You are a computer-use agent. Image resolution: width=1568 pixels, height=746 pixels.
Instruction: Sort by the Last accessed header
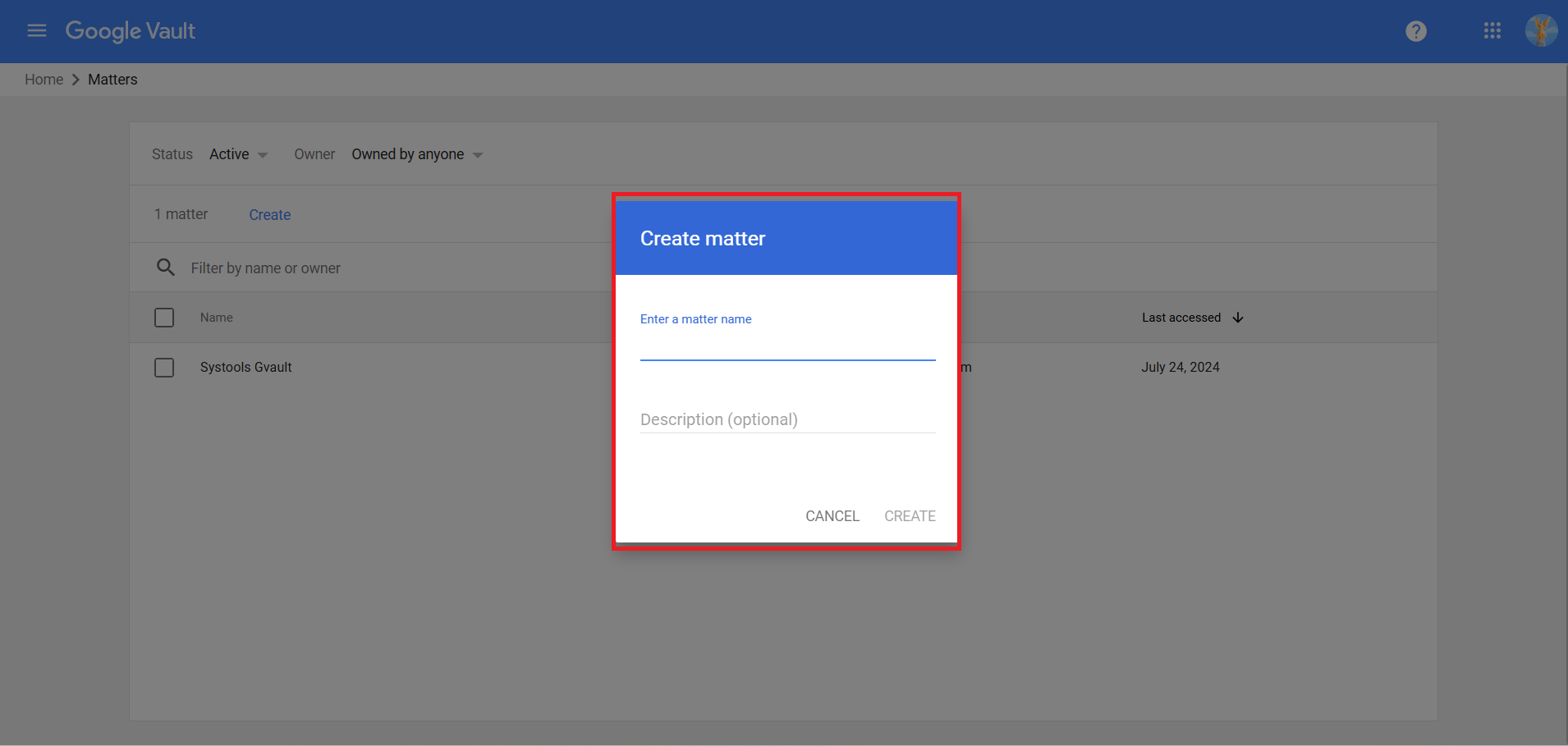(1181, 318)
